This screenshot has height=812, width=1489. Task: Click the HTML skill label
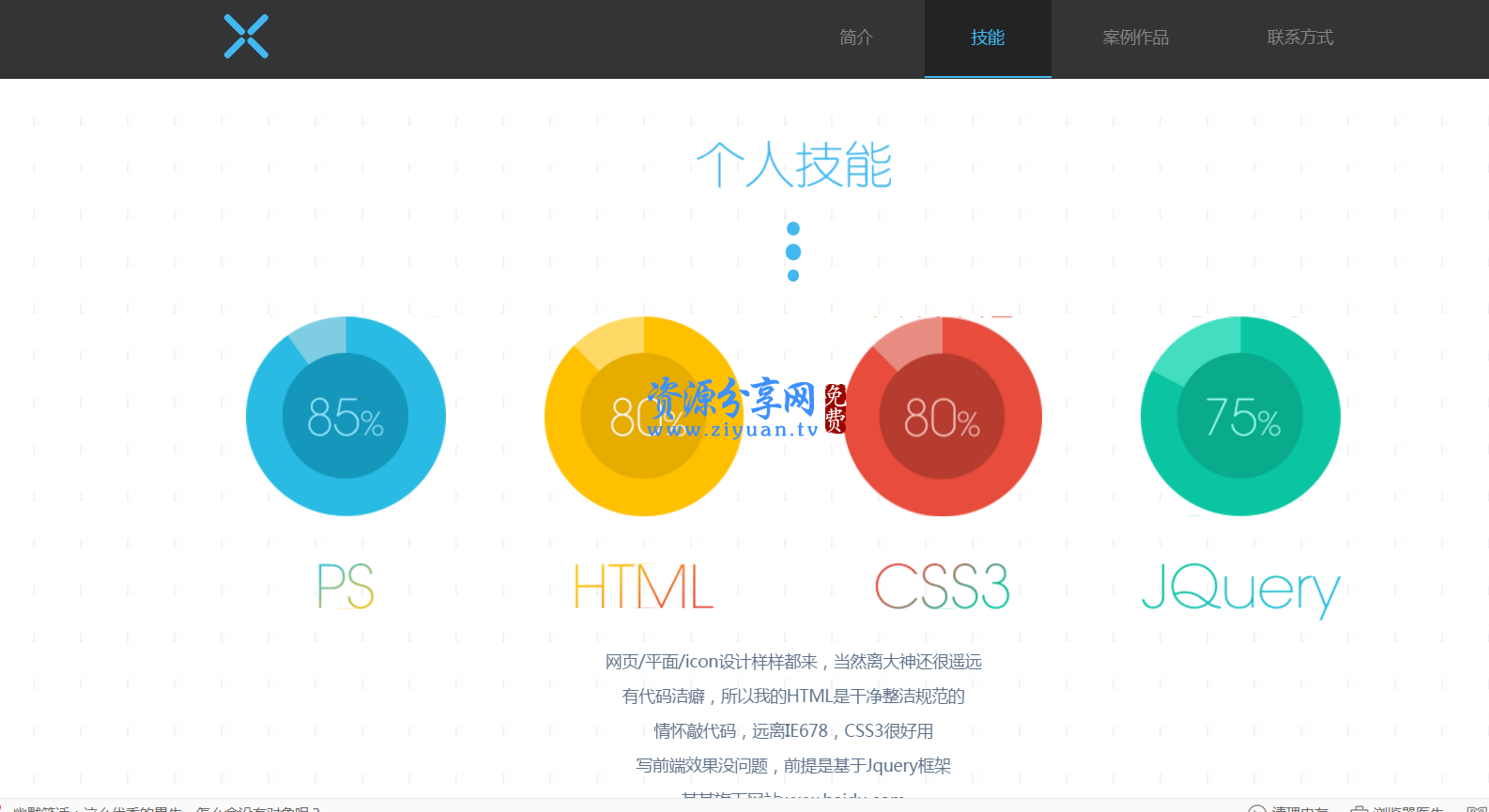point(644,586)
